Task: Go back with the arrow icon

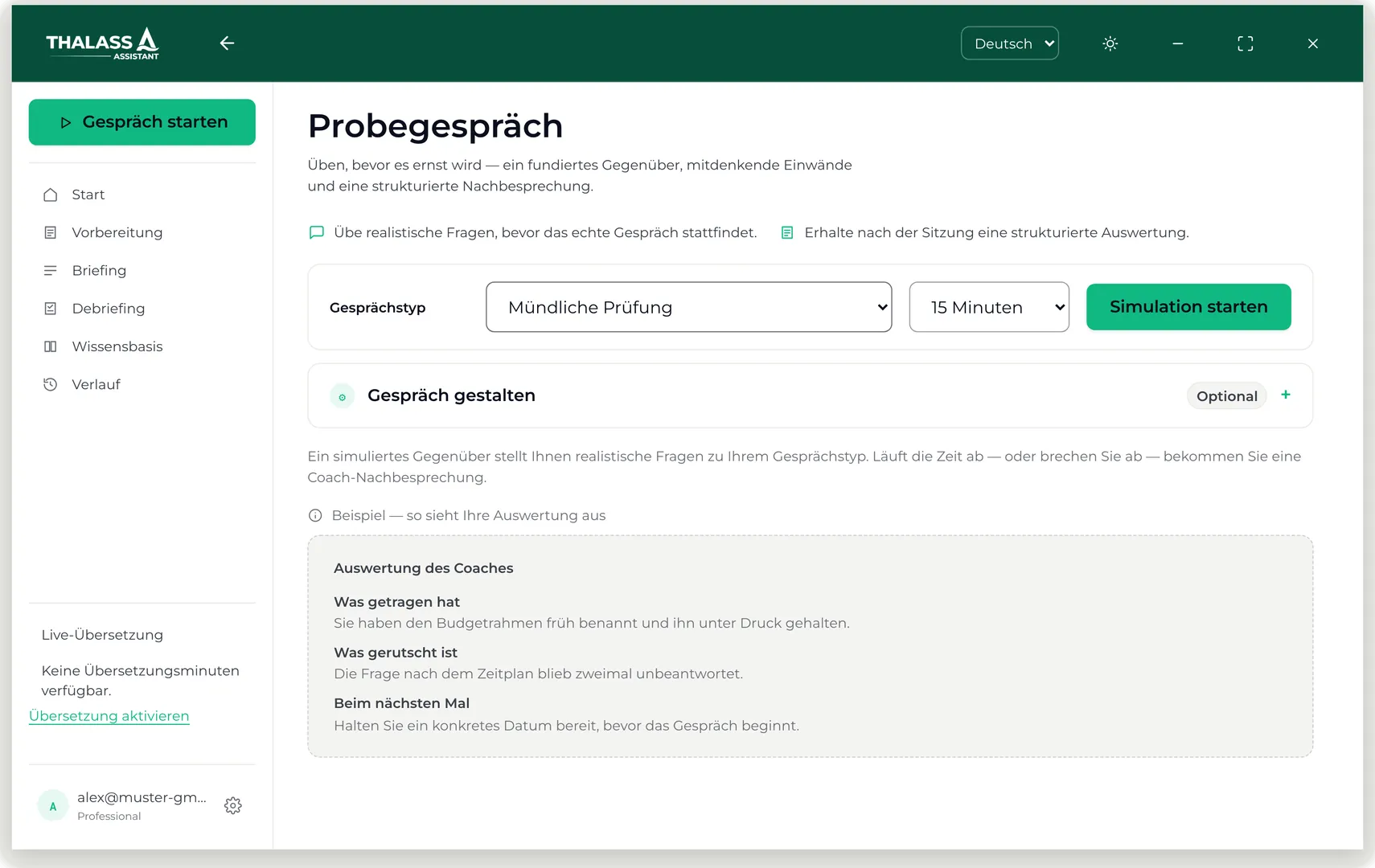Action: [x=228, y=43]
